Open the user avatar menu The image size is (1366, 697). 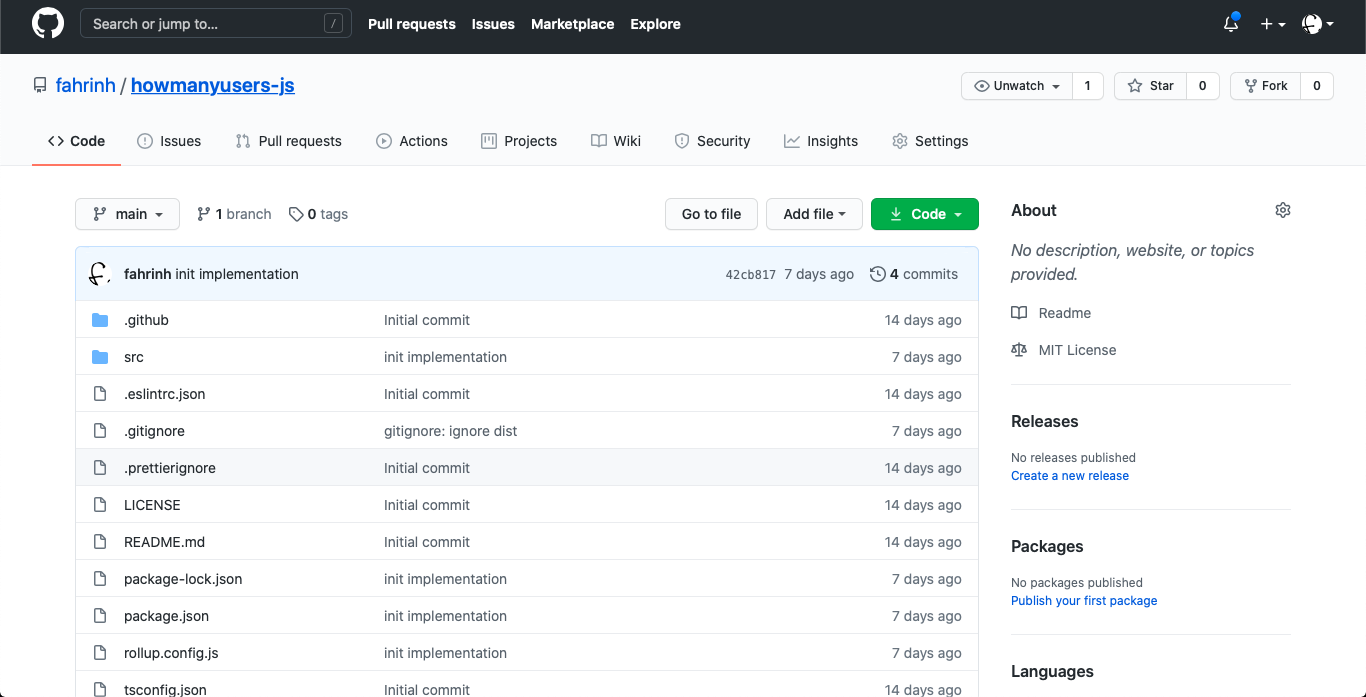tap(1318, 24)
